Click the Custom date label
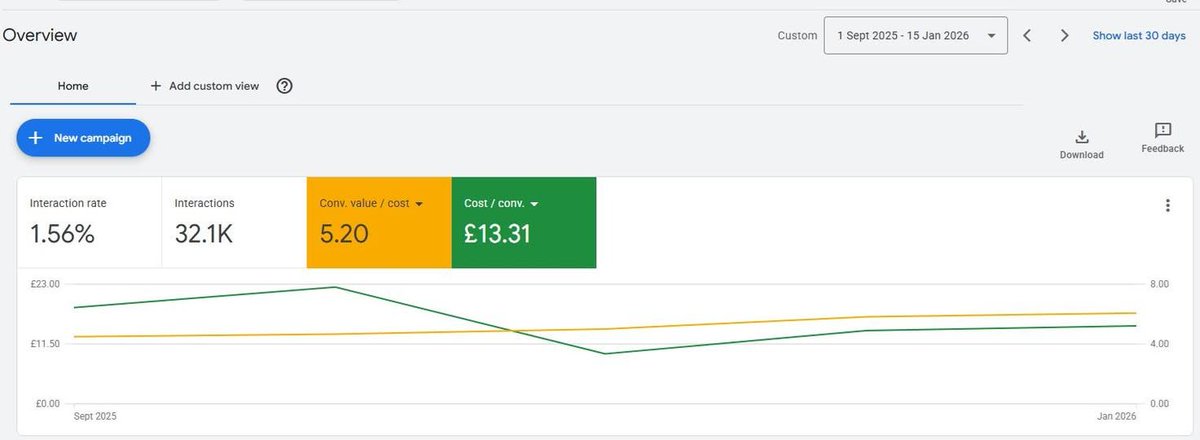Viewport: 1200px width, 440px height. coord(797,36)
